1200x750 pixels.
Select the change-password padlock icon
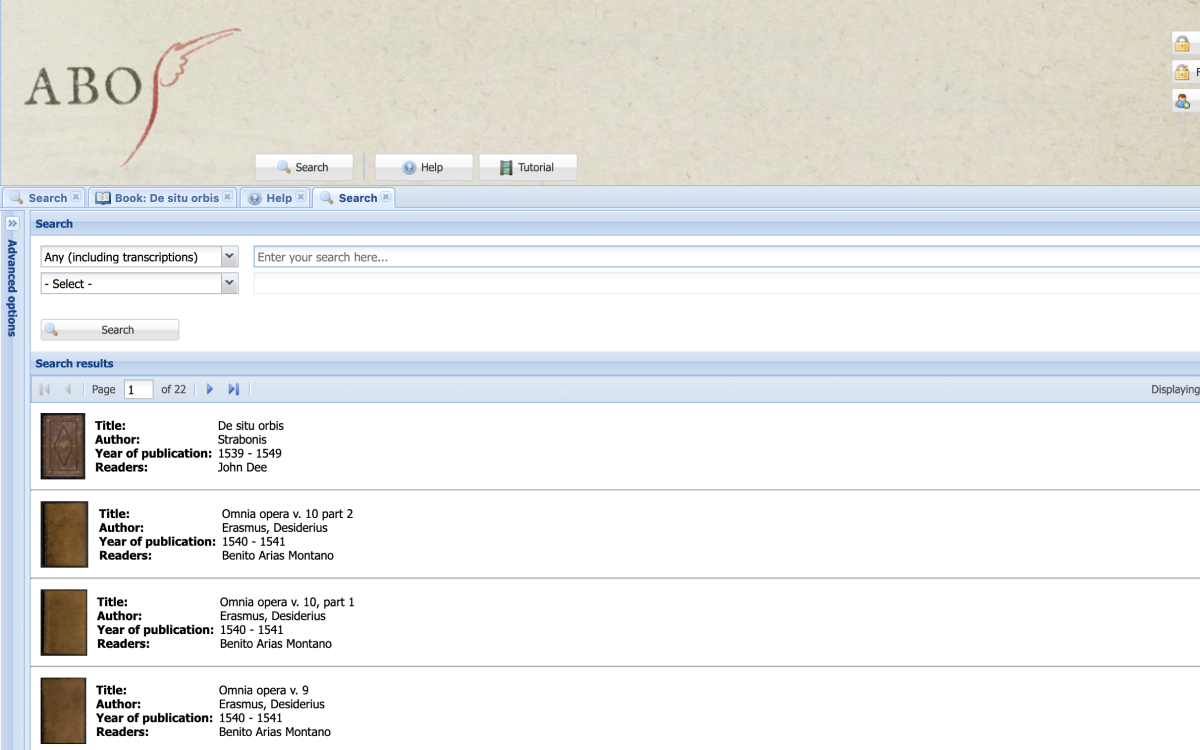click(1182, 71)
